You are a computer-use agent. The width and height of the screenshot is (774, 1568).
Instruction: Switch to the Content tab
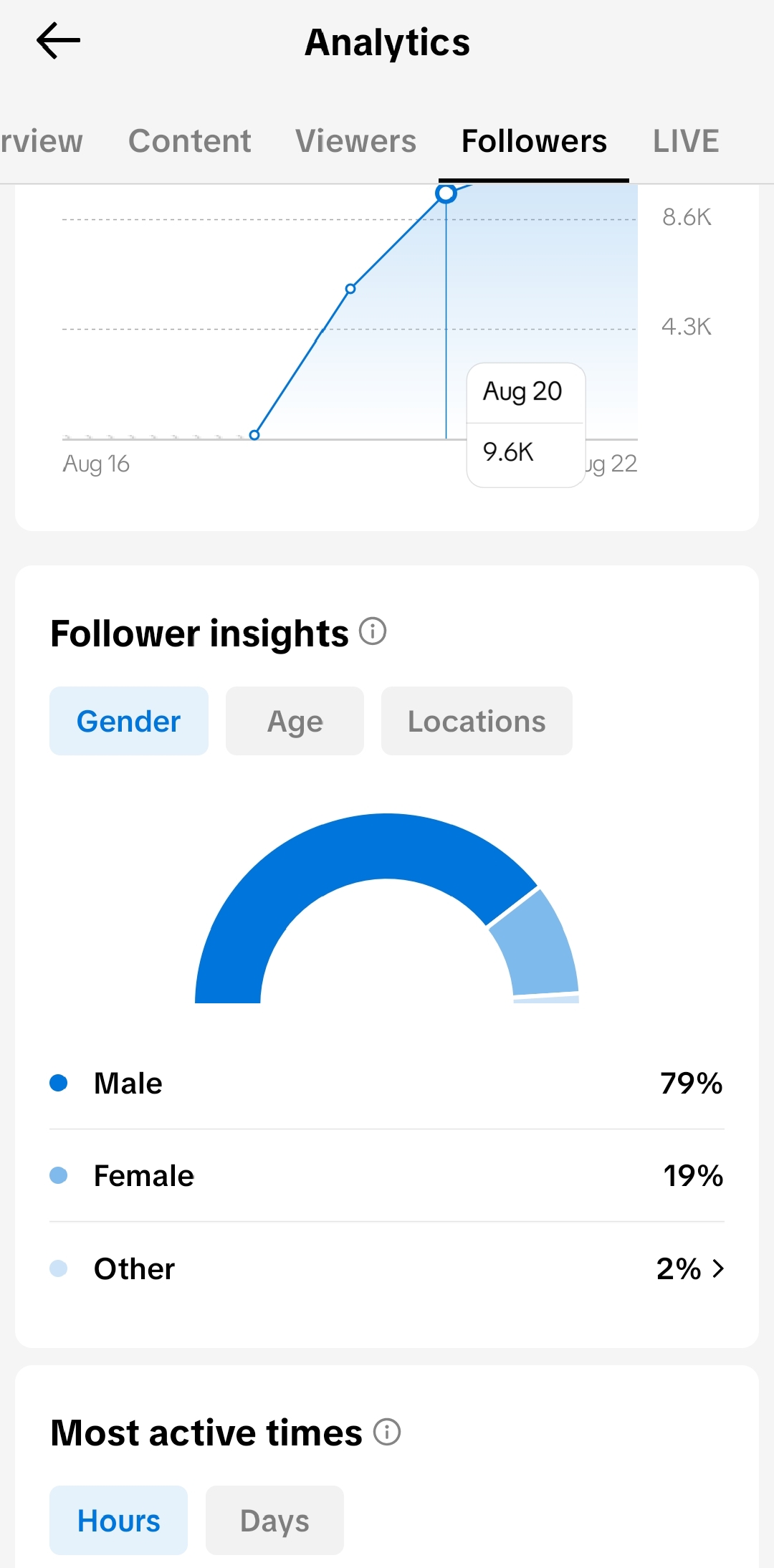click(x=190, y=141)
